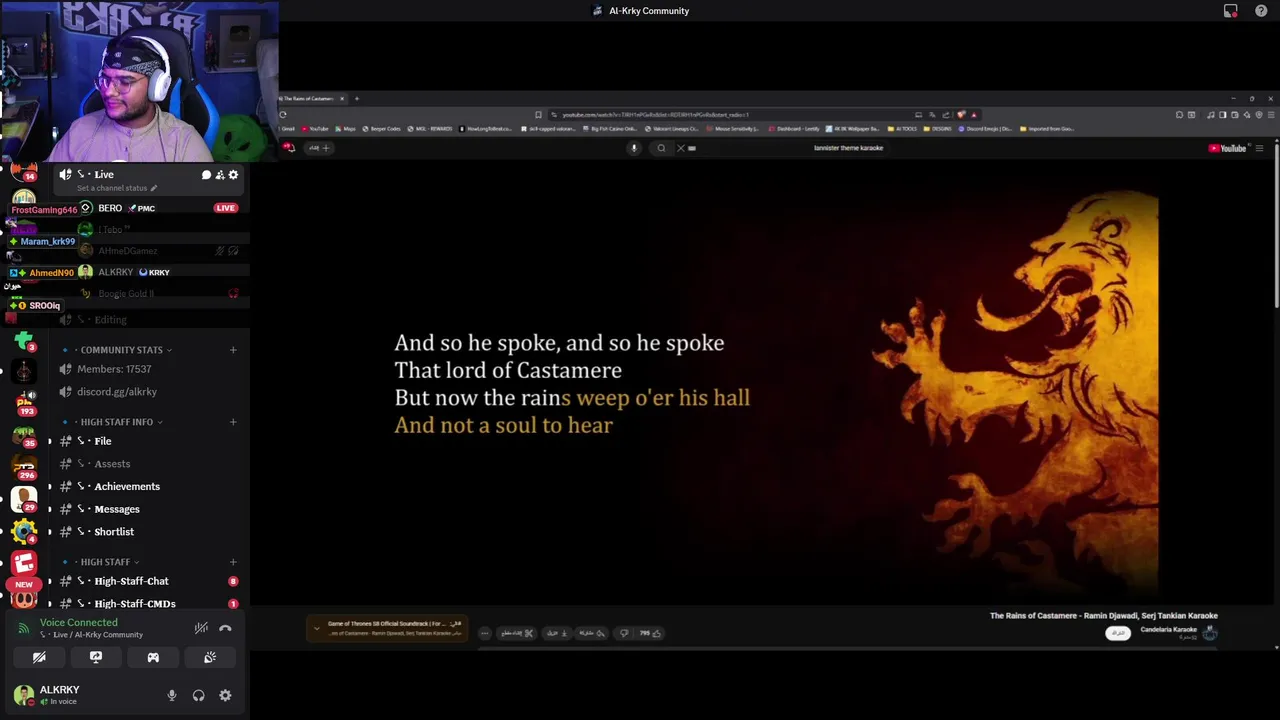
Task: Open Discord help icon in title bar
Action: click(1261, 11)
